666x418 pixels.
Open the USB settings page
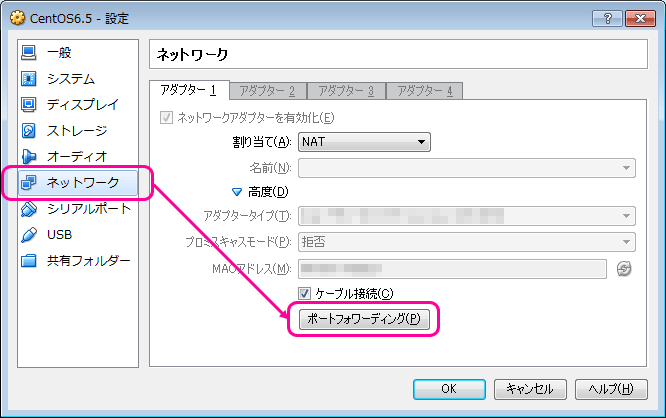tap(78, 235)
